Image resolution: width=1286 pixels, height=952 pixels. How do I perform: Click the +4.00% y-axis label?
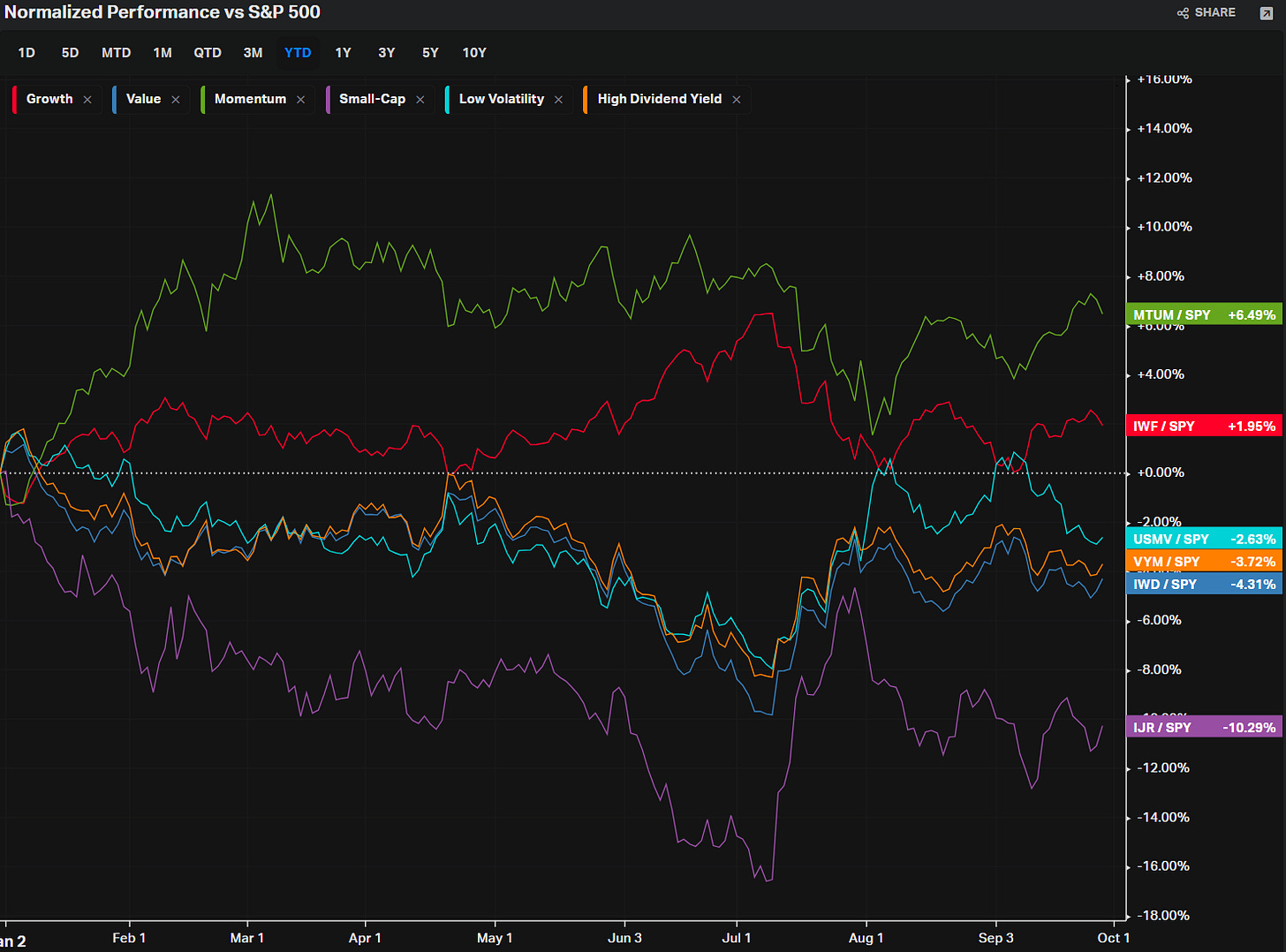click(x=1161, y=374)
